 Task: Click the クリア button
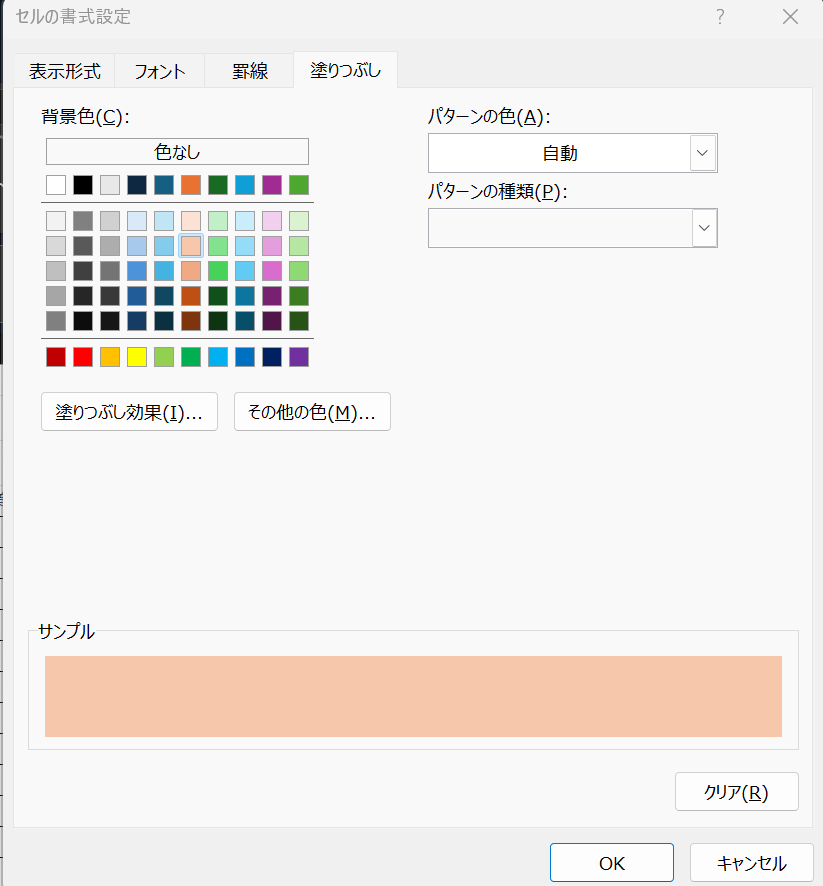pyautogui.click(x=737, y=792)
